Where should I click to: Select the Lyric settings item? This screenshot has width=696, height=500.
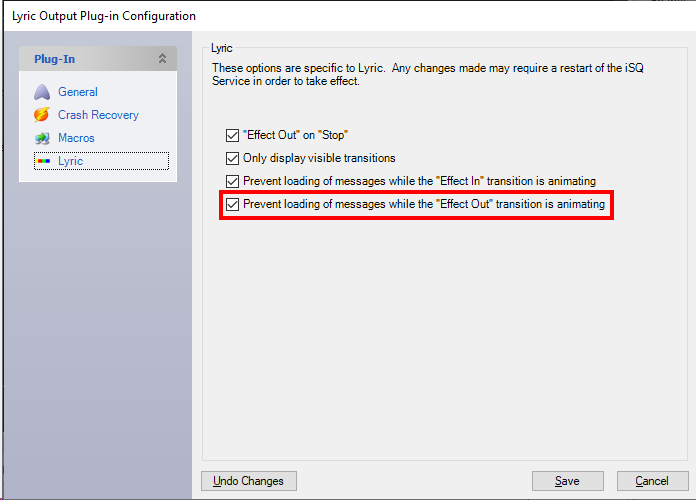pyautogui.click(x=71, y=161)
